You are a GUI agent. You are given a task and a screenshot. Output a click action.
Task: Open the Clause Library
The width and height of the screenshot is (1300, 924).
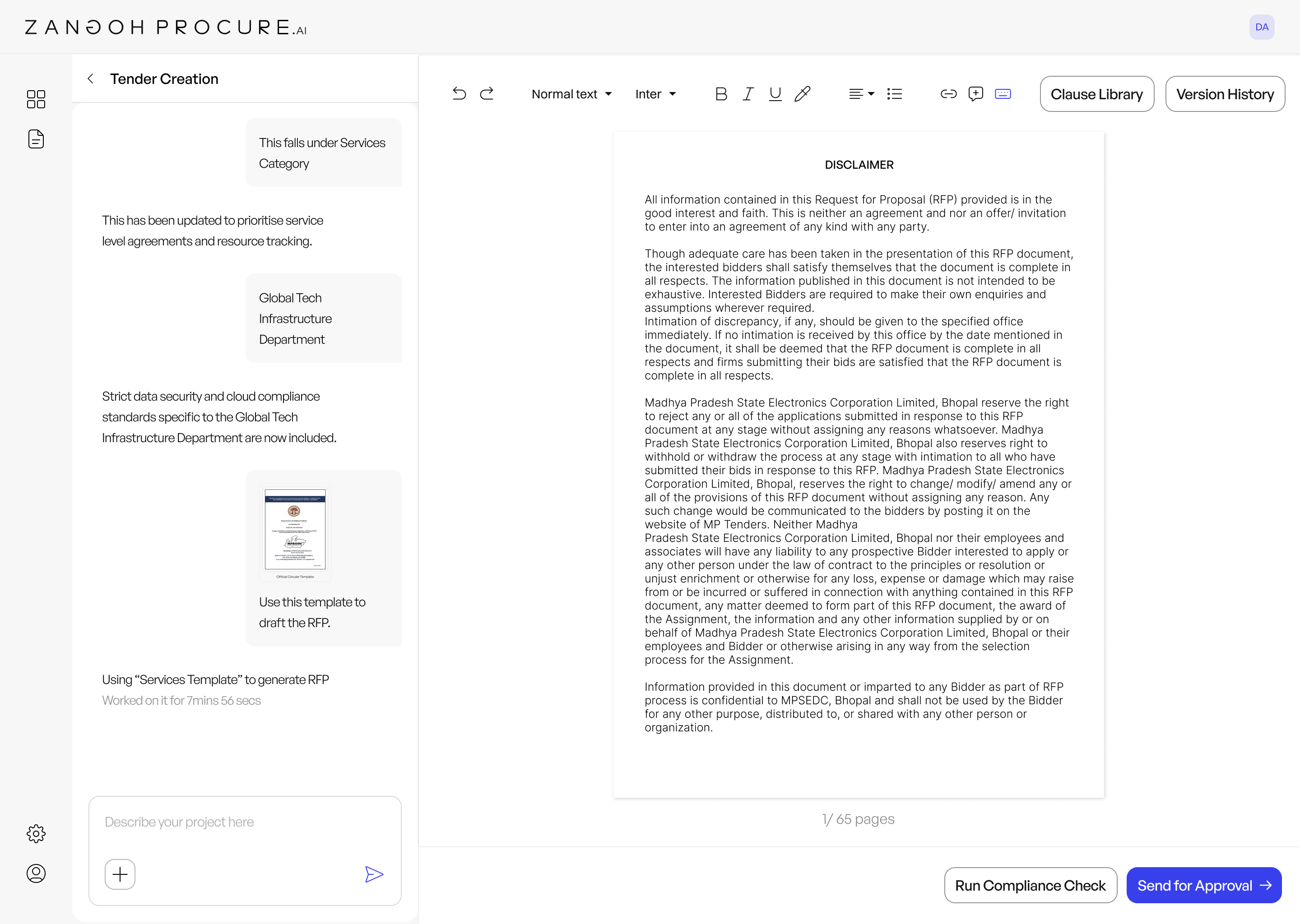pyautogui.click(x=1097, y=94)
